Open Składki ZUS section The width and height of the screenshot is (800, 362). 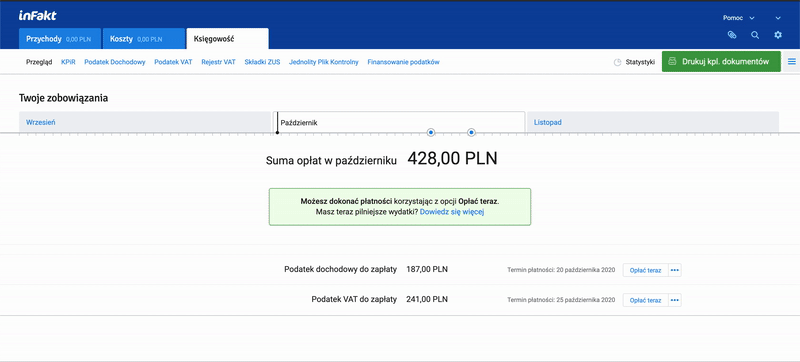(x=262, y=62)
